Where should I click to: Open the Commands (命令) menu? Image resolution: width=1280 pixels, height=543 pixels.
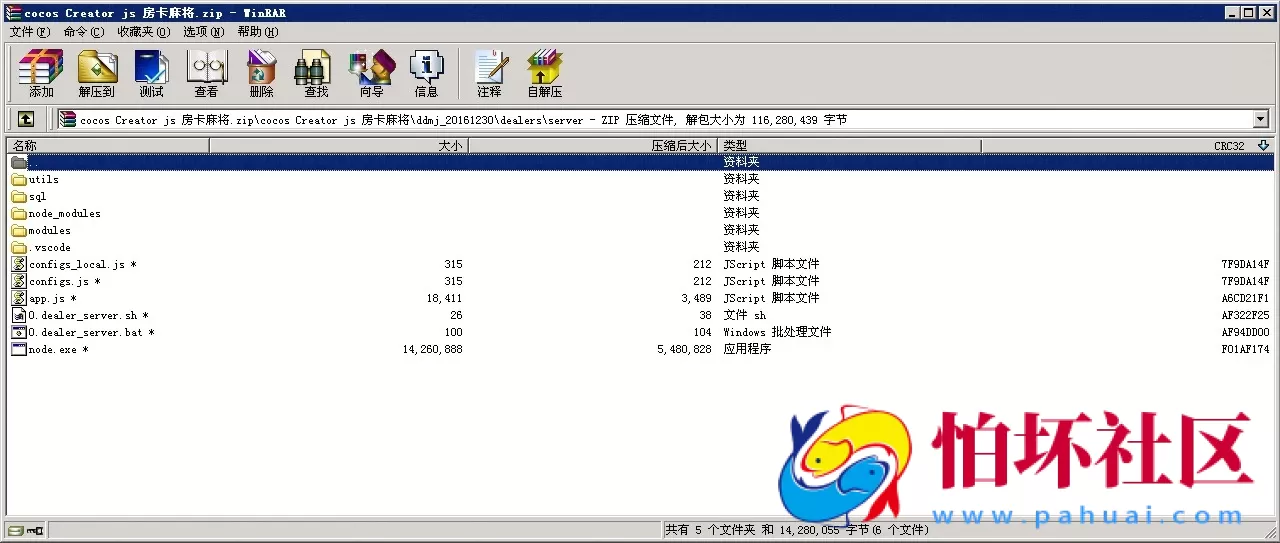[83, 32]
